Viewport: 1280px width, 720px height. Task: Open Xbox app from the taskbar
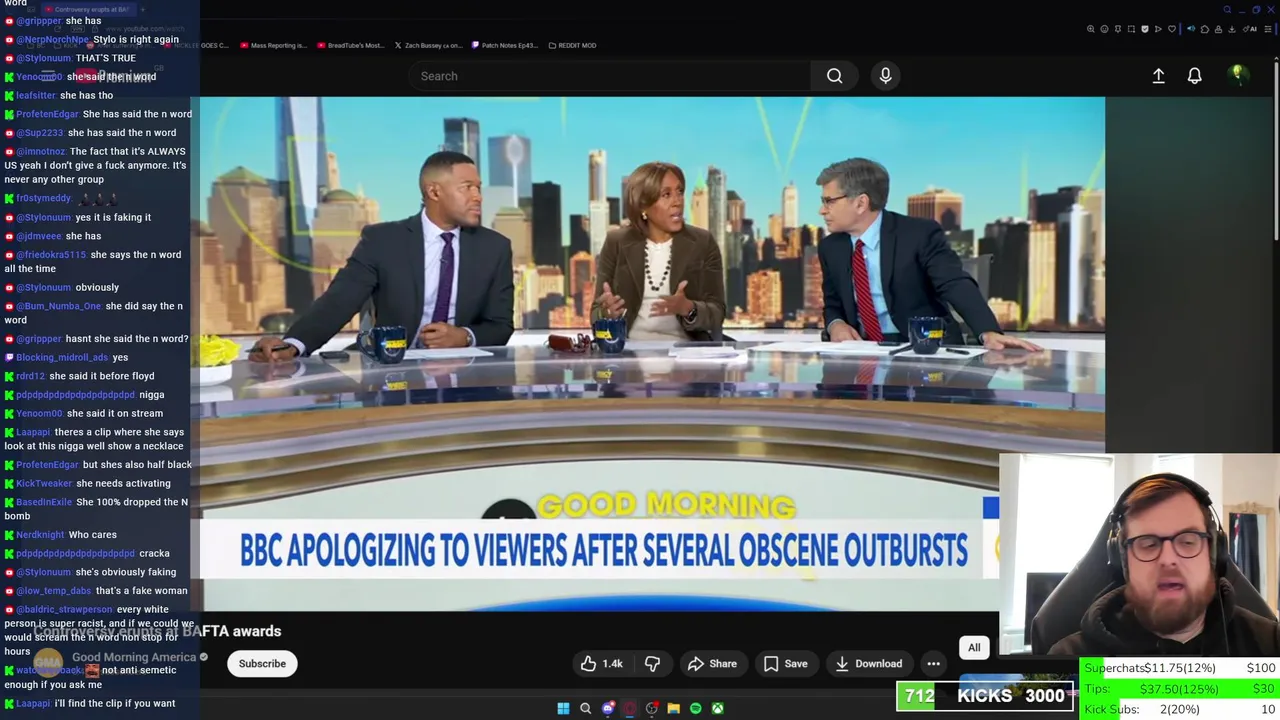717,708
